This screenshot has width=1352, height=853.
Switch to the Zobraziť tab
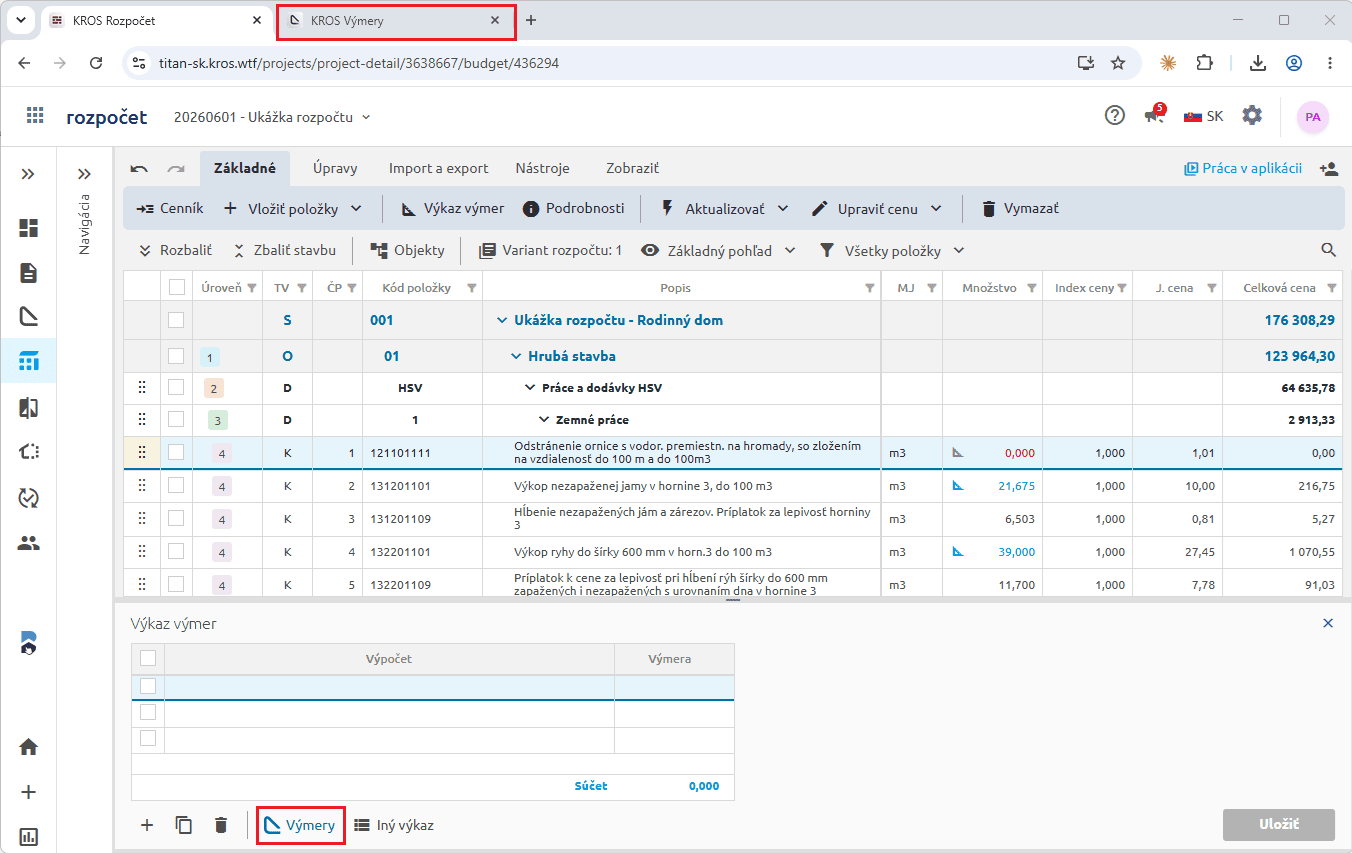pyautogui.click(x=632, y=169)
